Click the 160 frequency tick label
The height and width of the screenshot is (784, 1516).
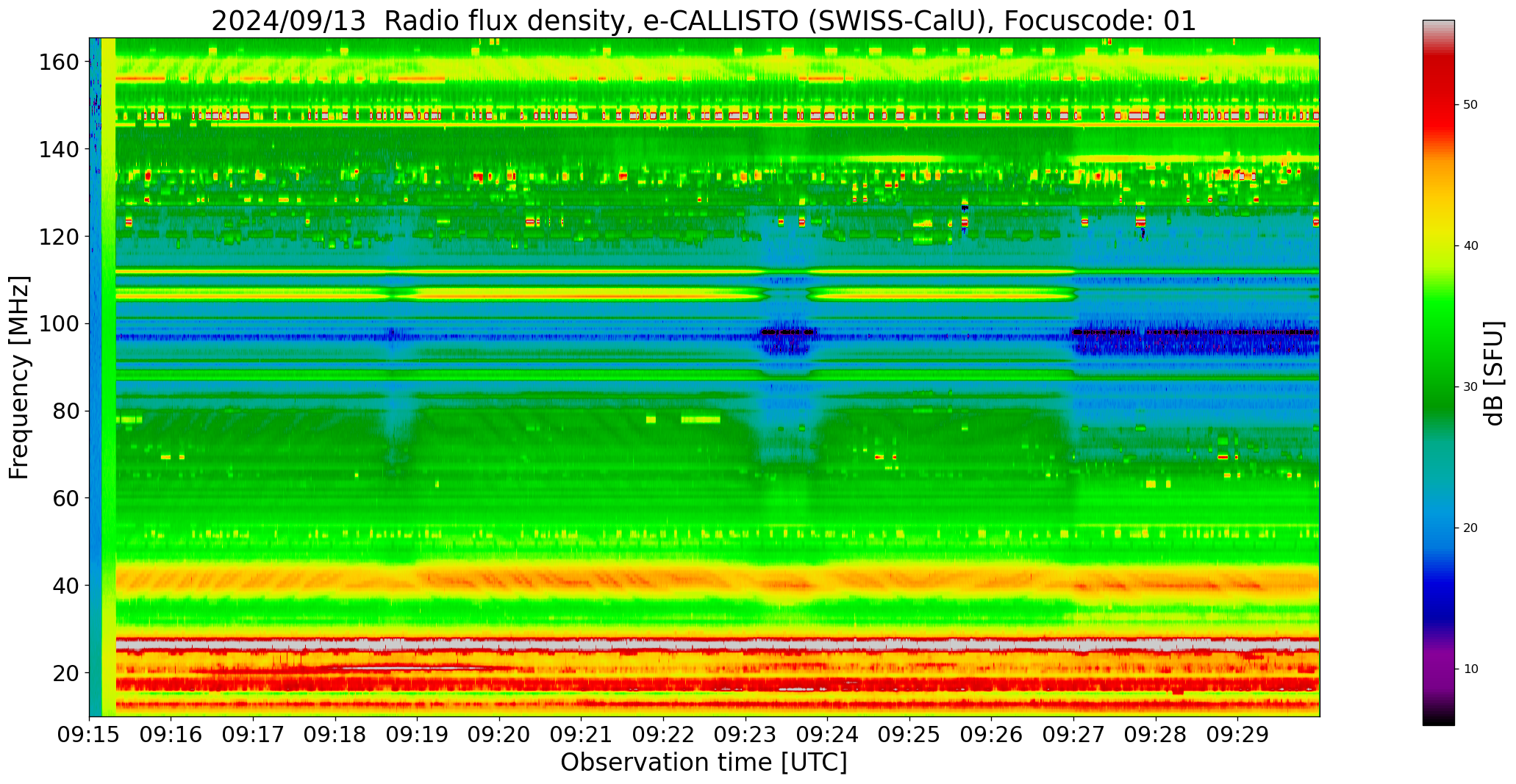[59, 62]
